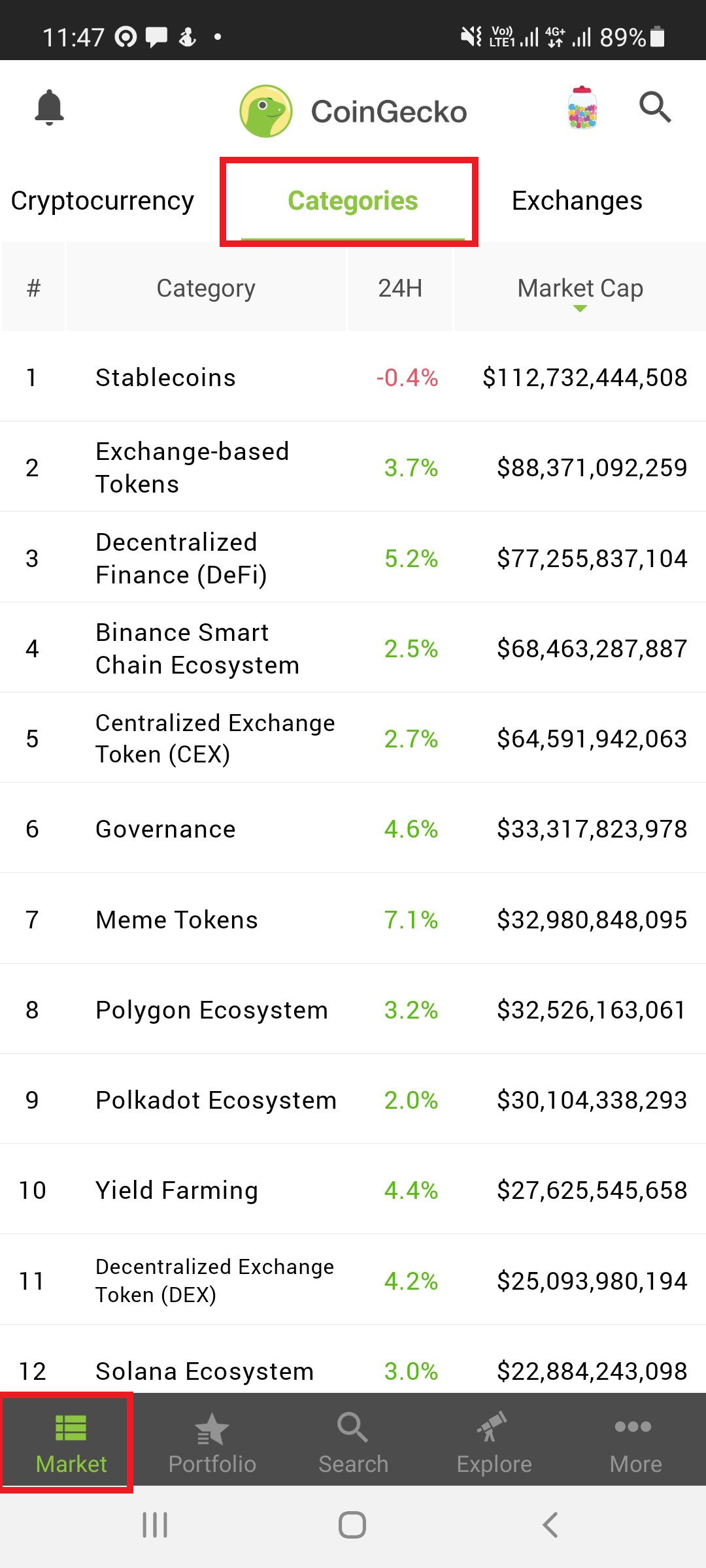The width and height of the screenshot is (706, 1568).
Task: Open the notifications bell
Action: pyautogui.click(x=49, y=108)
